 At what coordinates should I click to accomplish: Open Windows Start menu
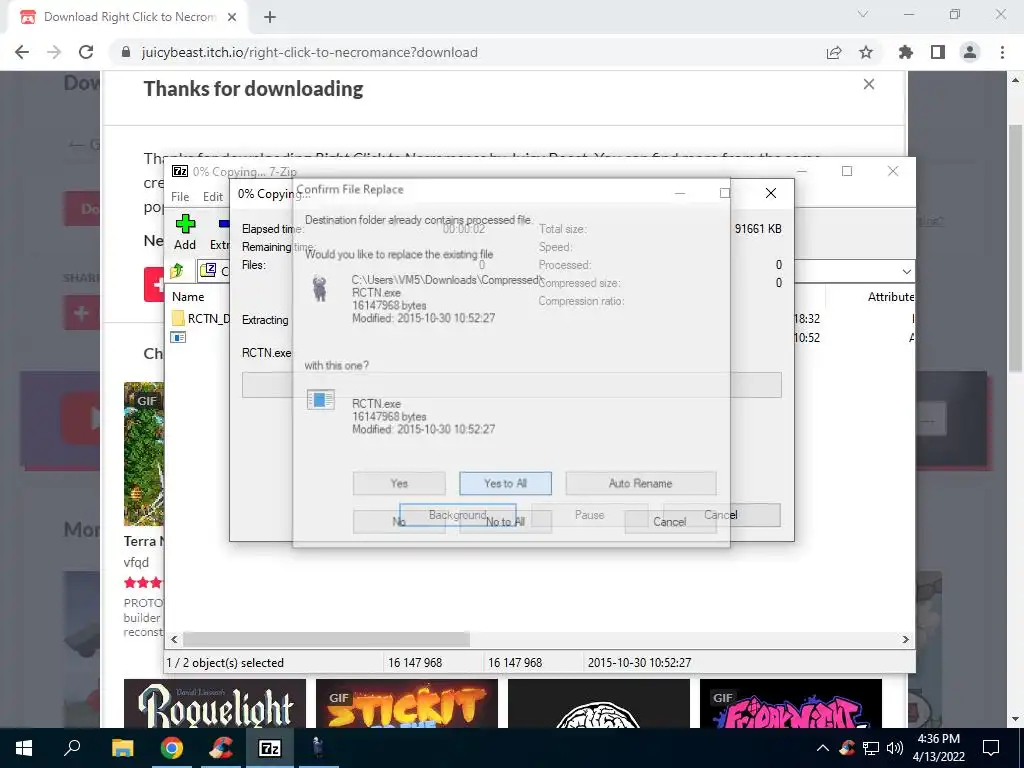click(x=24, y=748)
